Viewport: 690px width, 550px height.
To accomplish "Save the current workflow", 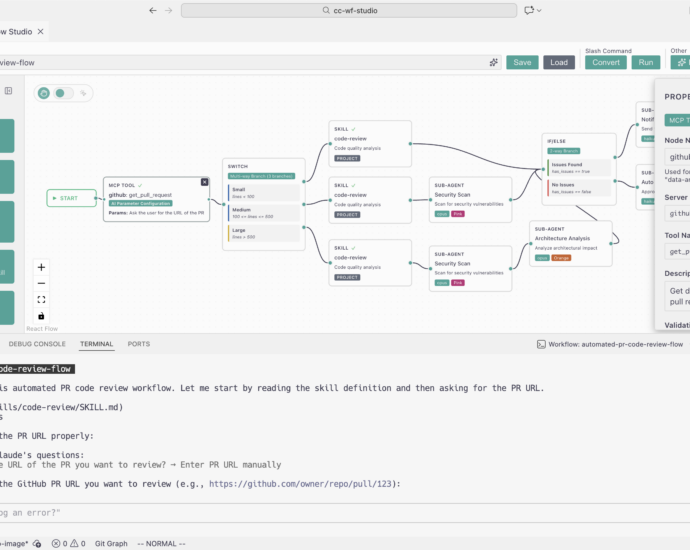I will pyautogui.click(x=522, y=62).
